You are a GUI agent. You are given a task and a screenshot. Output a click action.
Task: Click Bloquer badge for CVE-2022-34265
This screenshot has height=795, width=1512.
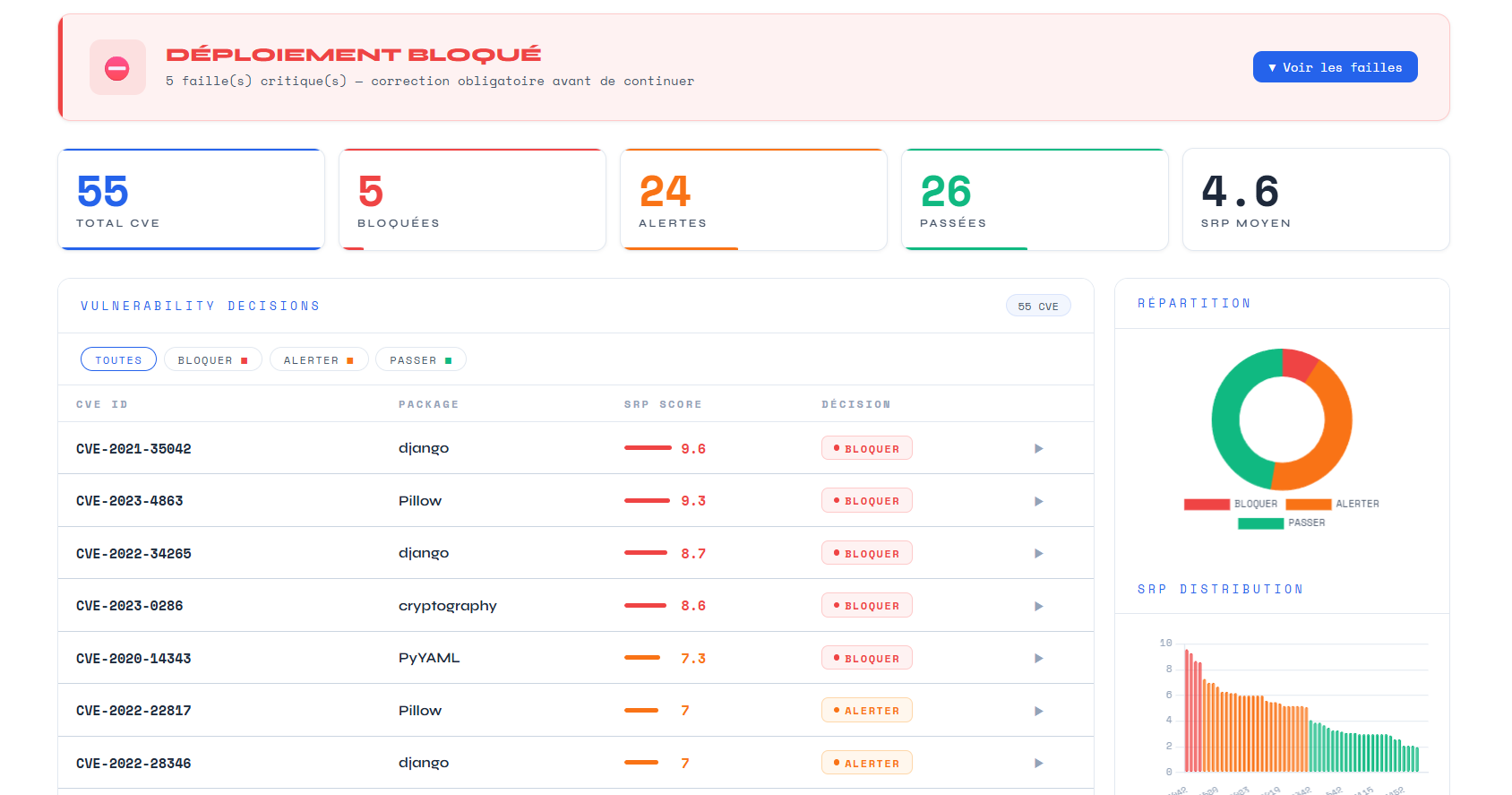[866, 553]
